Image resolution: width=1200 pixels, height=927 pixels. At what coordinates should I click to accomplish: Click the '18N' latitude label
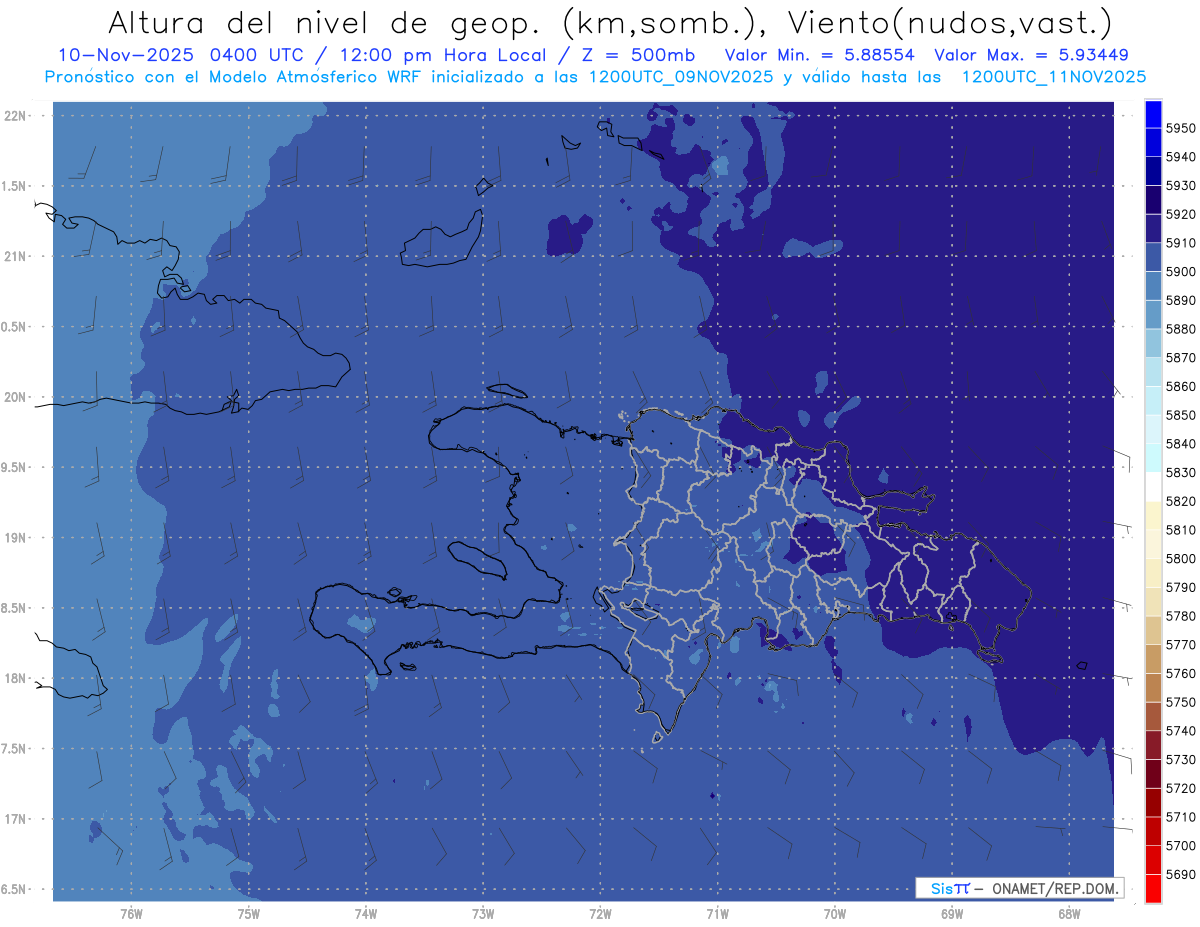[15, 679]
